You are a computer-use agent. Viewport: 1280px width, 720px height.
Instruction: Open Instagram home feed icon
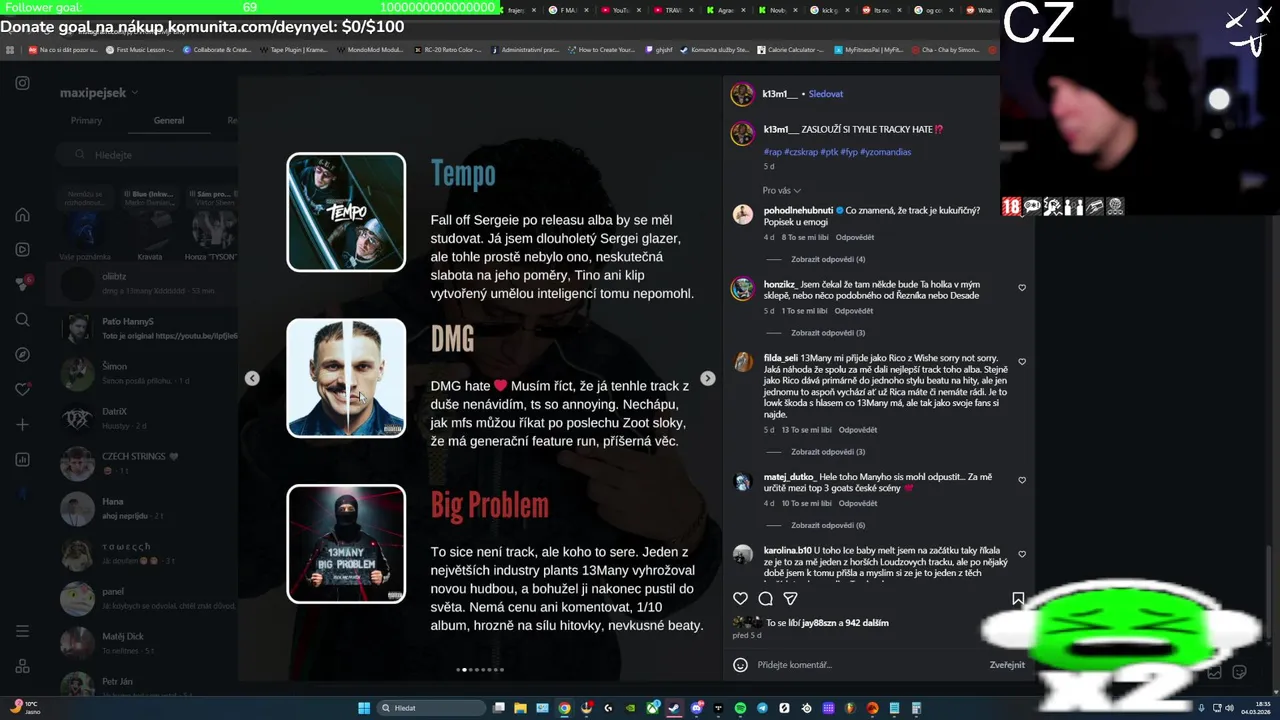[22, 215]
